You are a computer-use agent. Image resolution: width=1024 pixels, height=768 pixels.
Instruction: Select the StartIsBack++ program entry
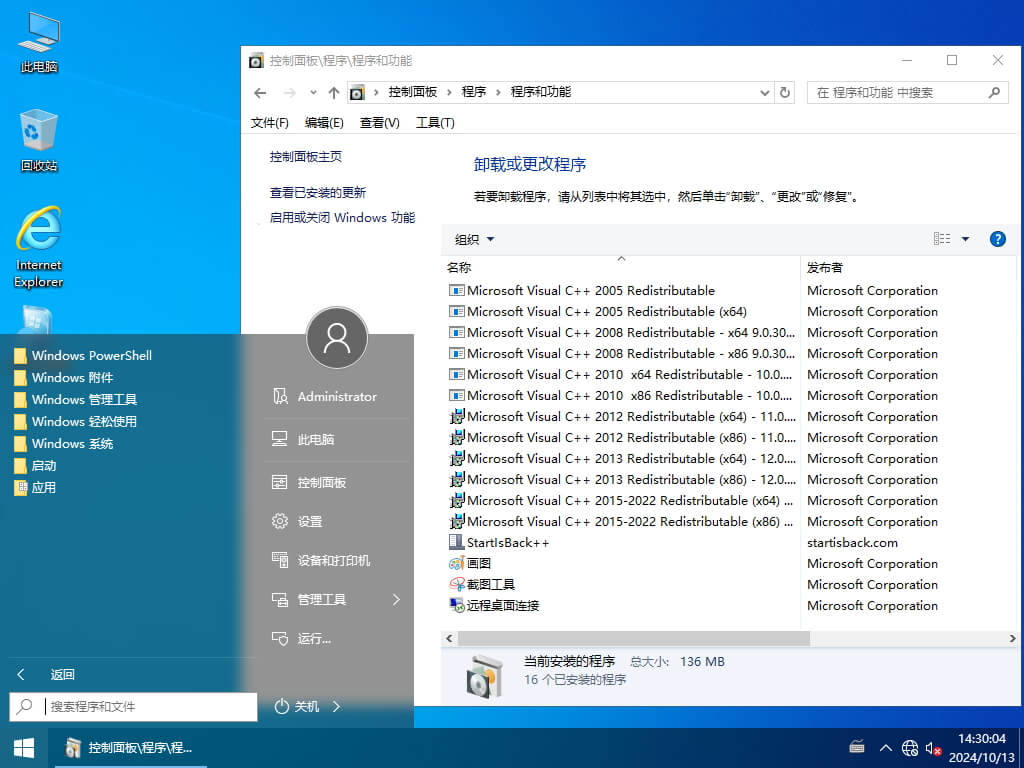coord(499,543)
